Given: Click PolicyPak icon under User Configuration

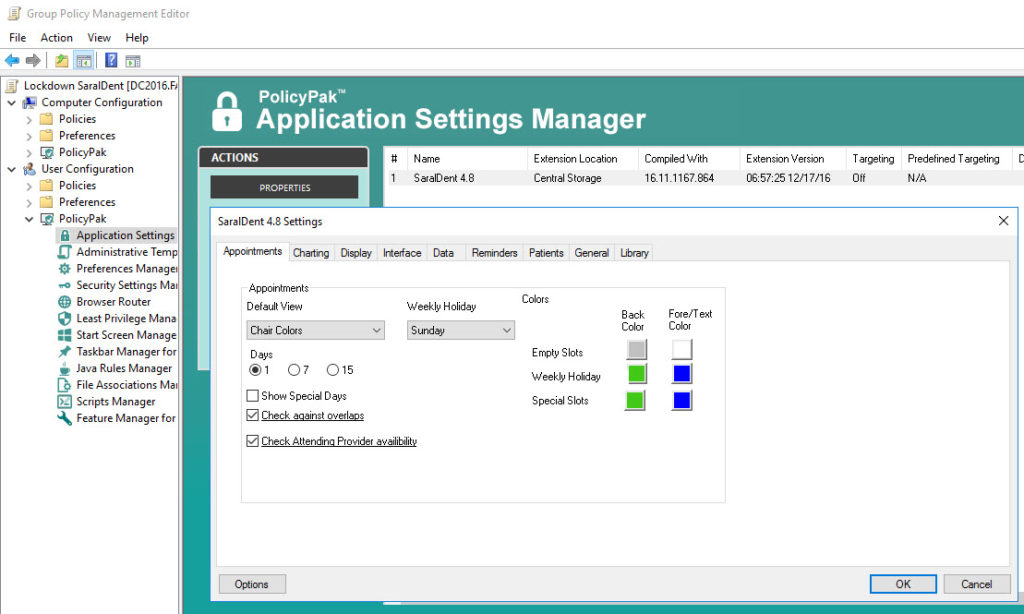Looking at the screenshot, I should point(47,219).
